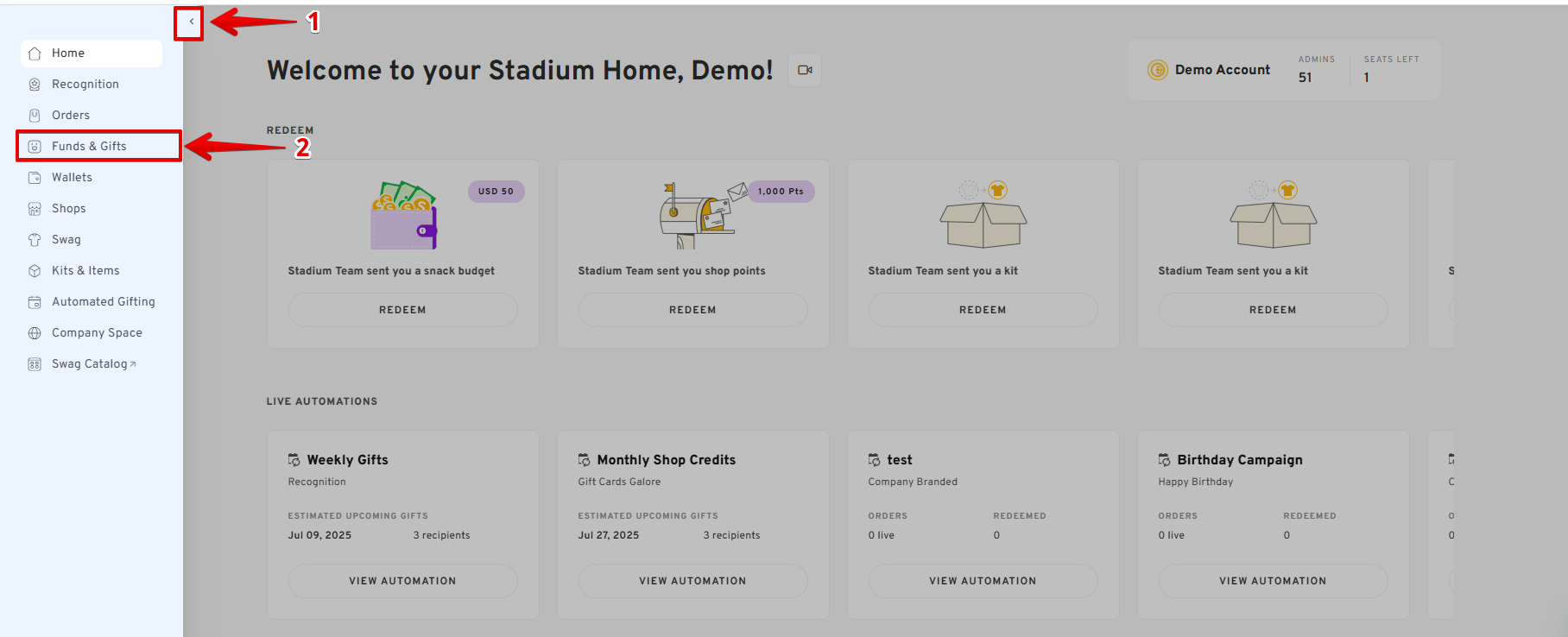The height and width of the screenshot is (637, 1568).
Task: Redeem the 1,000 Pts shop points
Action: tap(692, 310)
